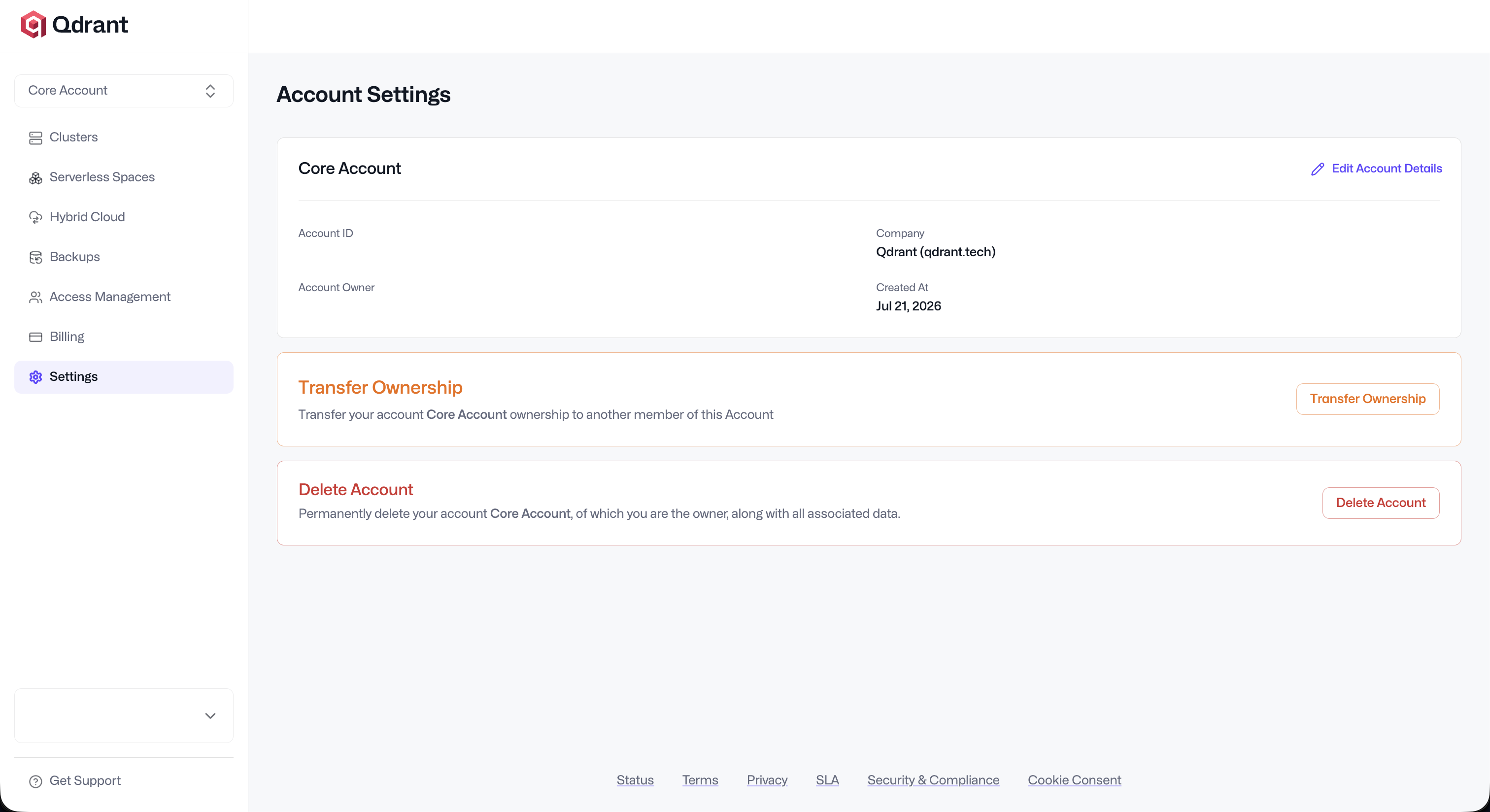This screenshot has height=812, width=1490.
Task: Click the Transfer Ownership button
Action: coord(1367,399)
